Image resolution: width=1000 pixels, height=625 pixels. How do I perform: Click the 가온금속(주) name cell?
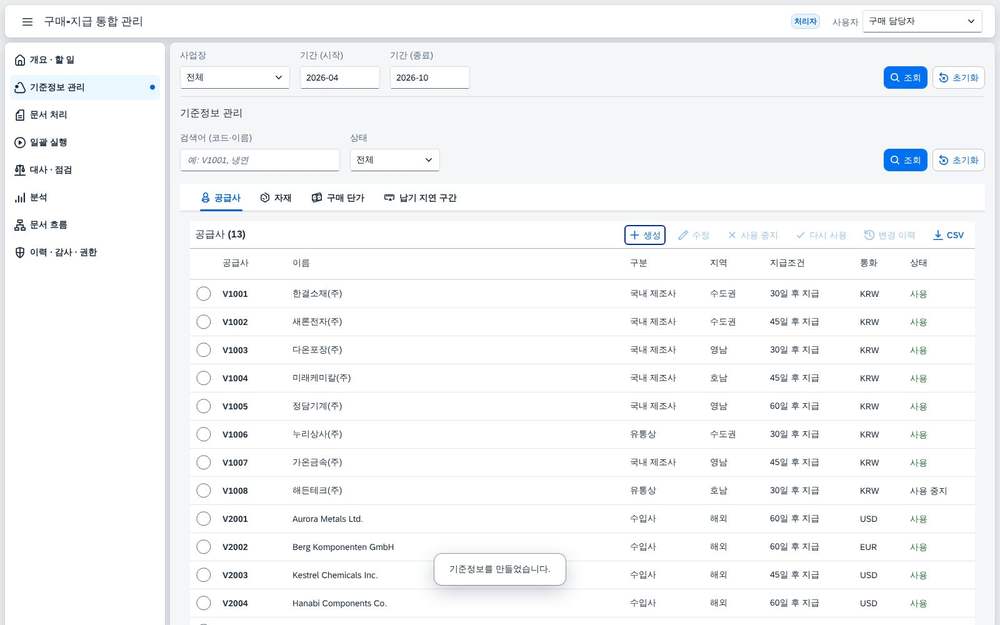317,462
